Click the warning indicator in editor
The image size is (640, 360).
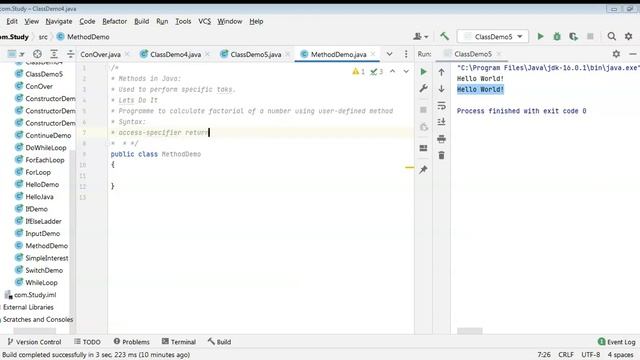click(x=358, y=71)
